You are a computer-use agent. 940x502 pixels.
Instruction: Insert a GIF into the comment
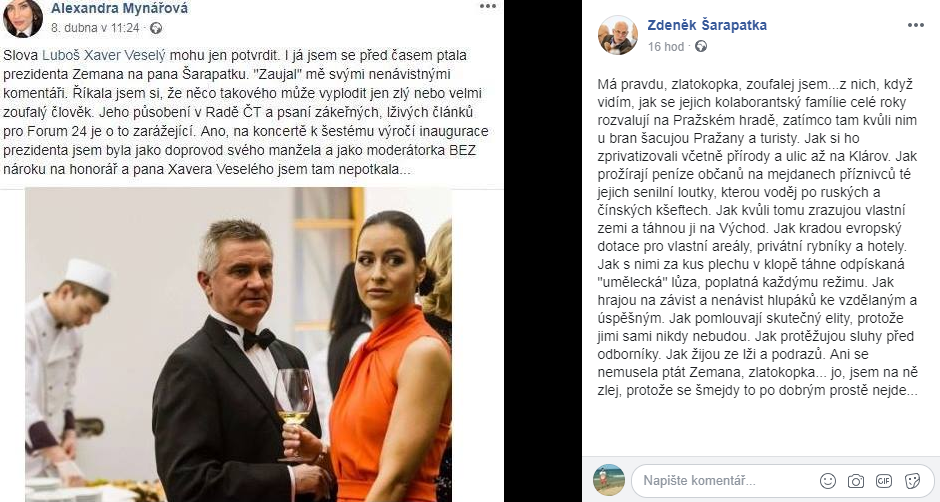(884, 480)
